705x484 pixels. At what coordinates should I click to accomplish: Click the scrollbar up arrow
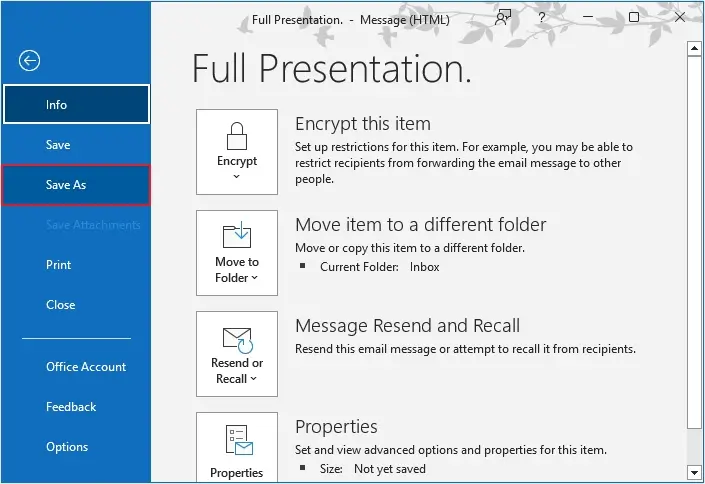click(x=694, y=47)
